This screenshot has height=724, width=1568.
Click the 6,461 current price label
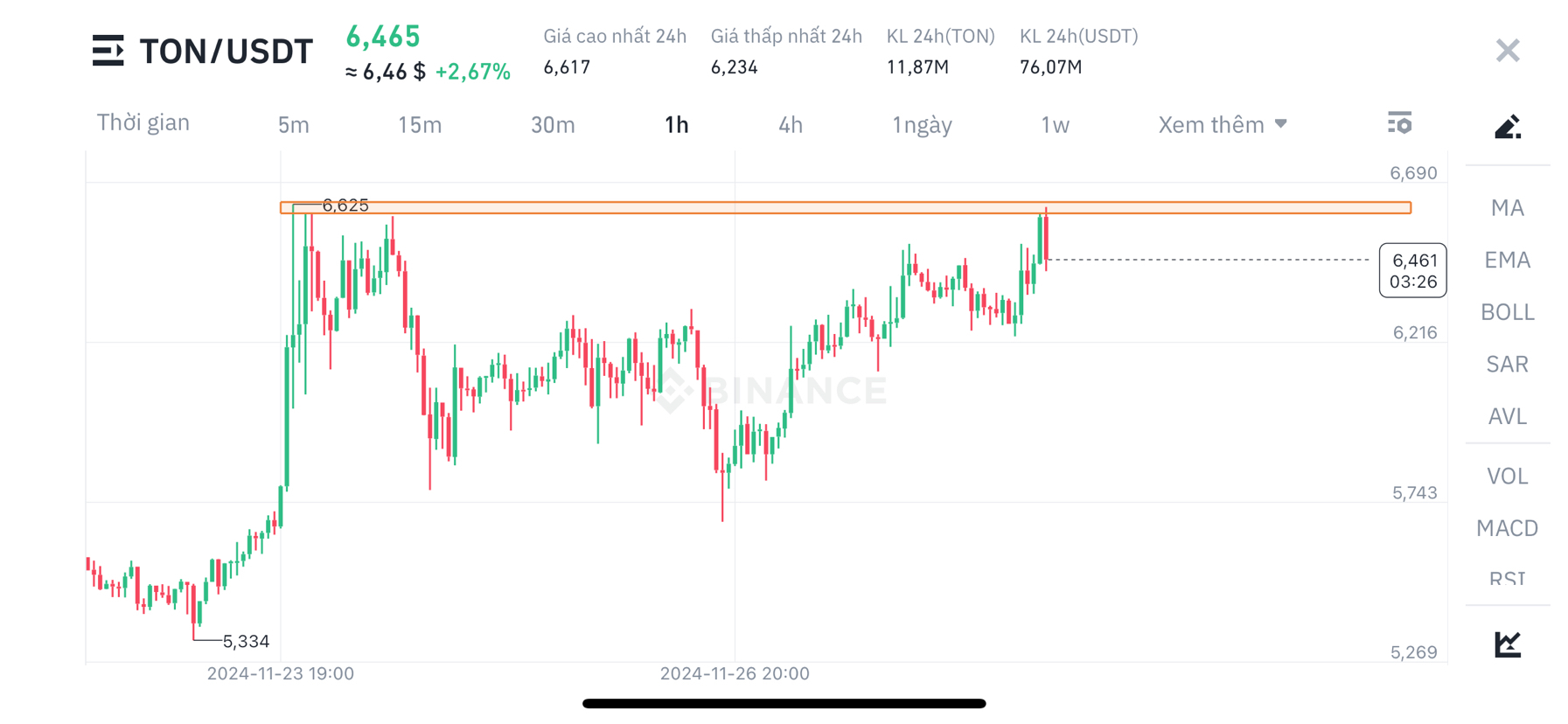1412,271
